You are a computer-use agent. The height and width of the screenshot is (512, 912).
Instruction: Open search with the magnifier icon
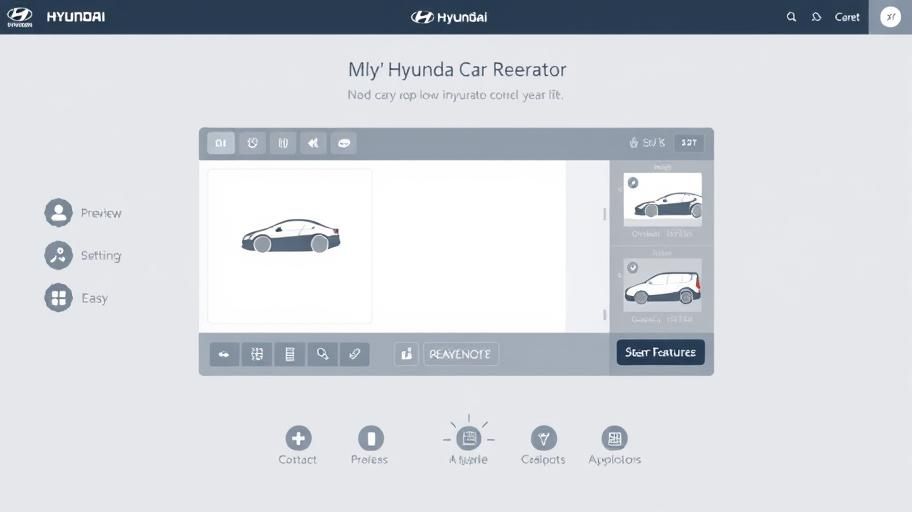792,17
